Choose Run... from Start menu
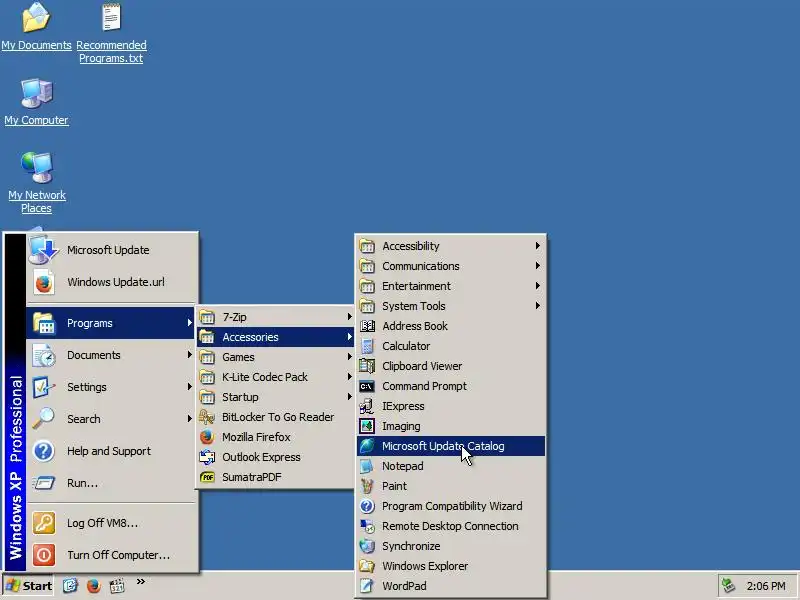Viewport: 800px width, 600px height. tap(111, 483)
